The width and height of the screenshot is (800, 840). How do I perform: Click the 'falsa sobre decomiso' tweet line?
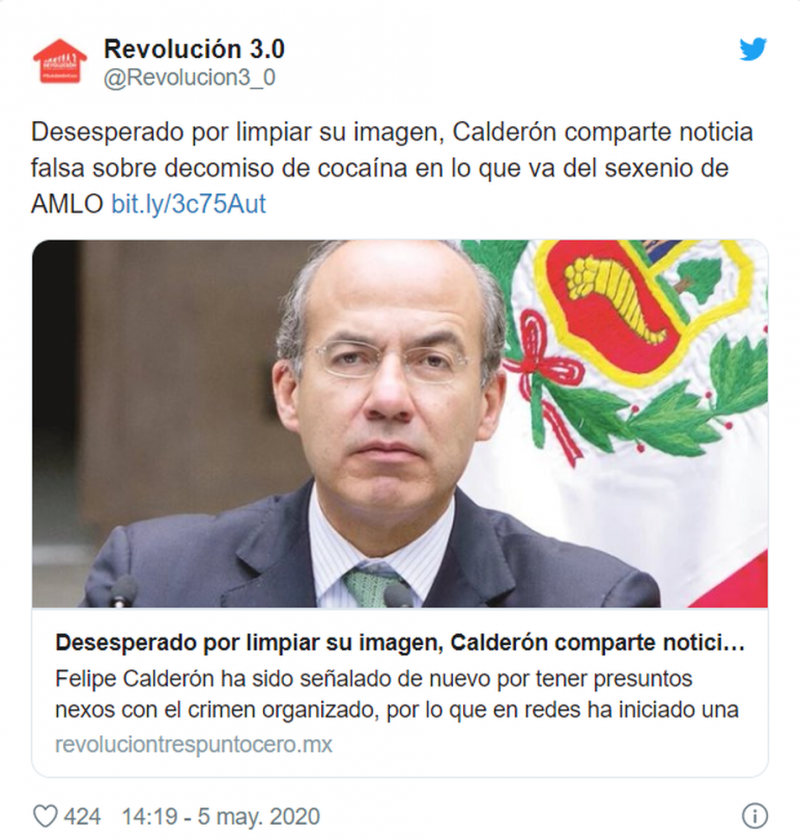[x=379, y=168]
